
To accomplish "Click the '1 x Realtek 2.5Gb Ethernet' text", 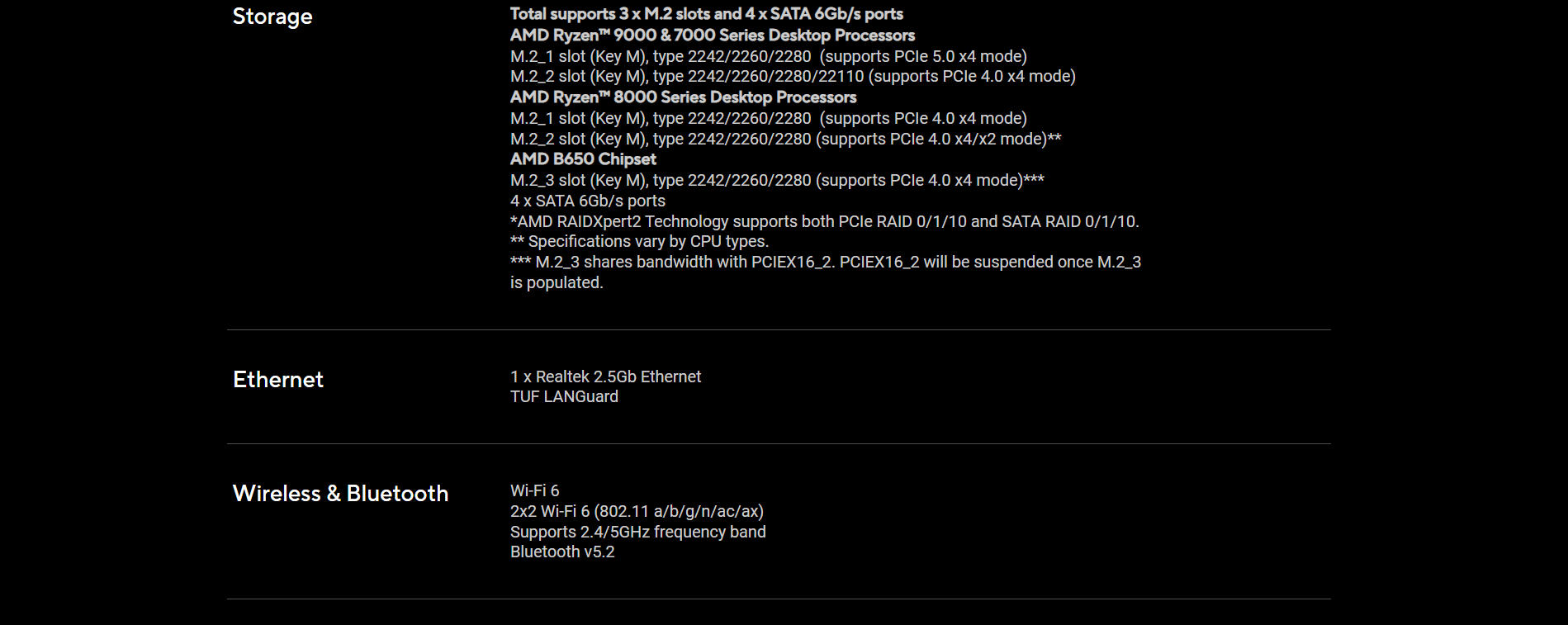I will click(x=605, y=376).
